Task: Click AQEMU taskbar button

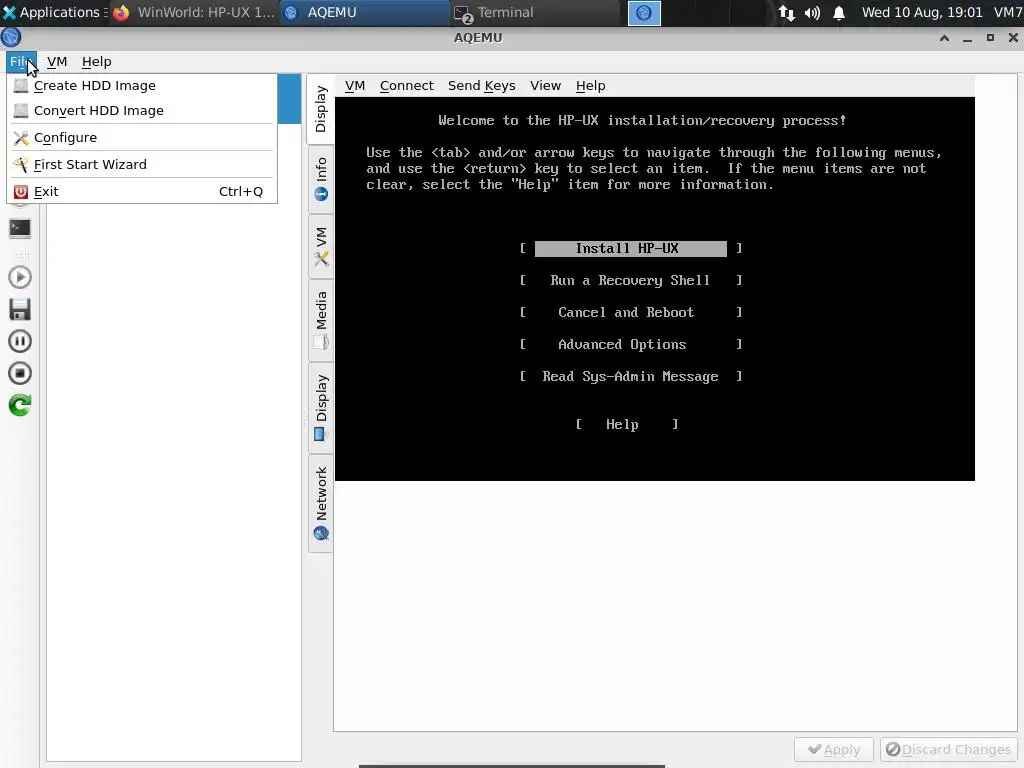Action: pos(364,12)
